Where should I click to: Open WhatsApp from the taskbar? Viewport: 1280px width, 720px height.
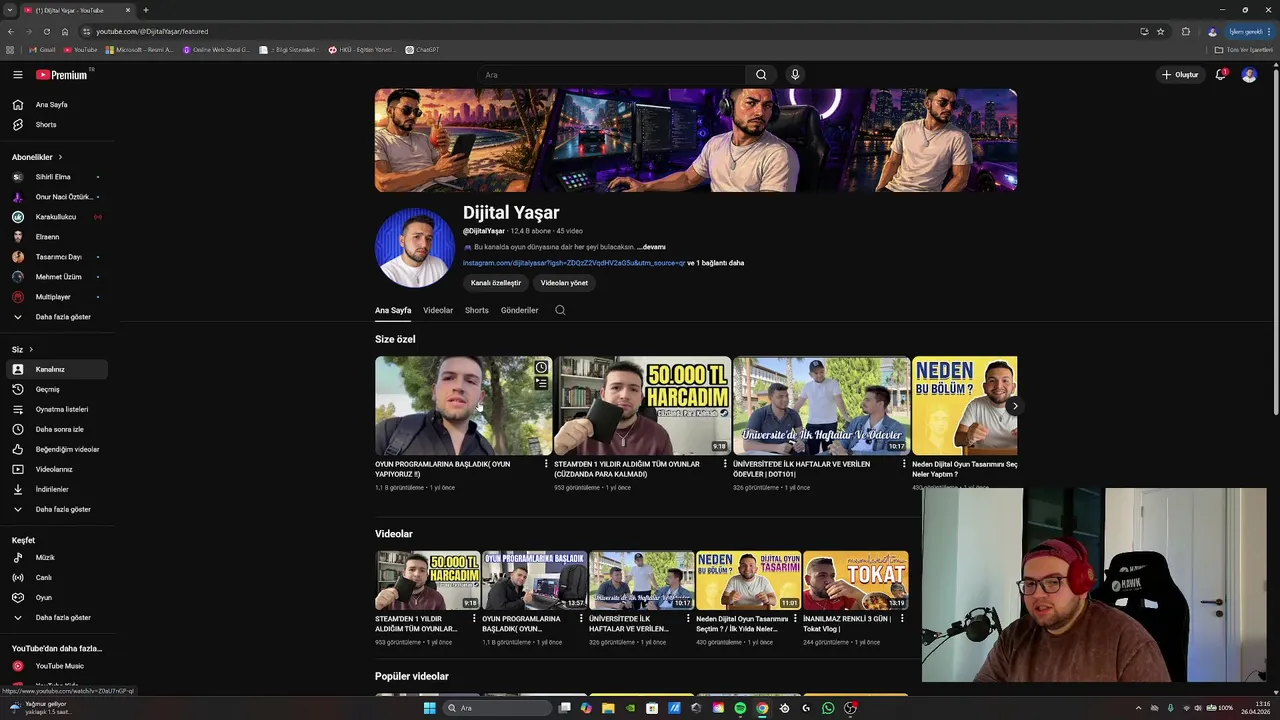click(x=828, y=708)
